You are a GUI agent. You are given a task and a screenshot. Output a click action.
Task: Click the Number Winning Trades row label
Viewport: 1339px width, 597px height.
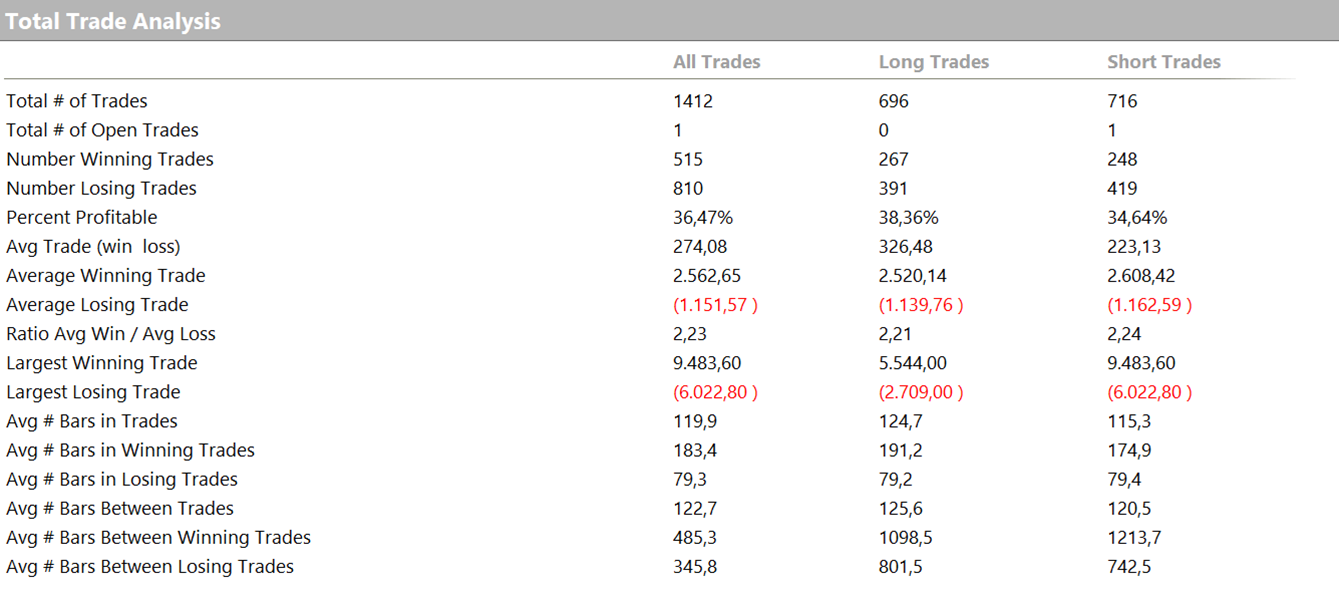tap(110, 159)
